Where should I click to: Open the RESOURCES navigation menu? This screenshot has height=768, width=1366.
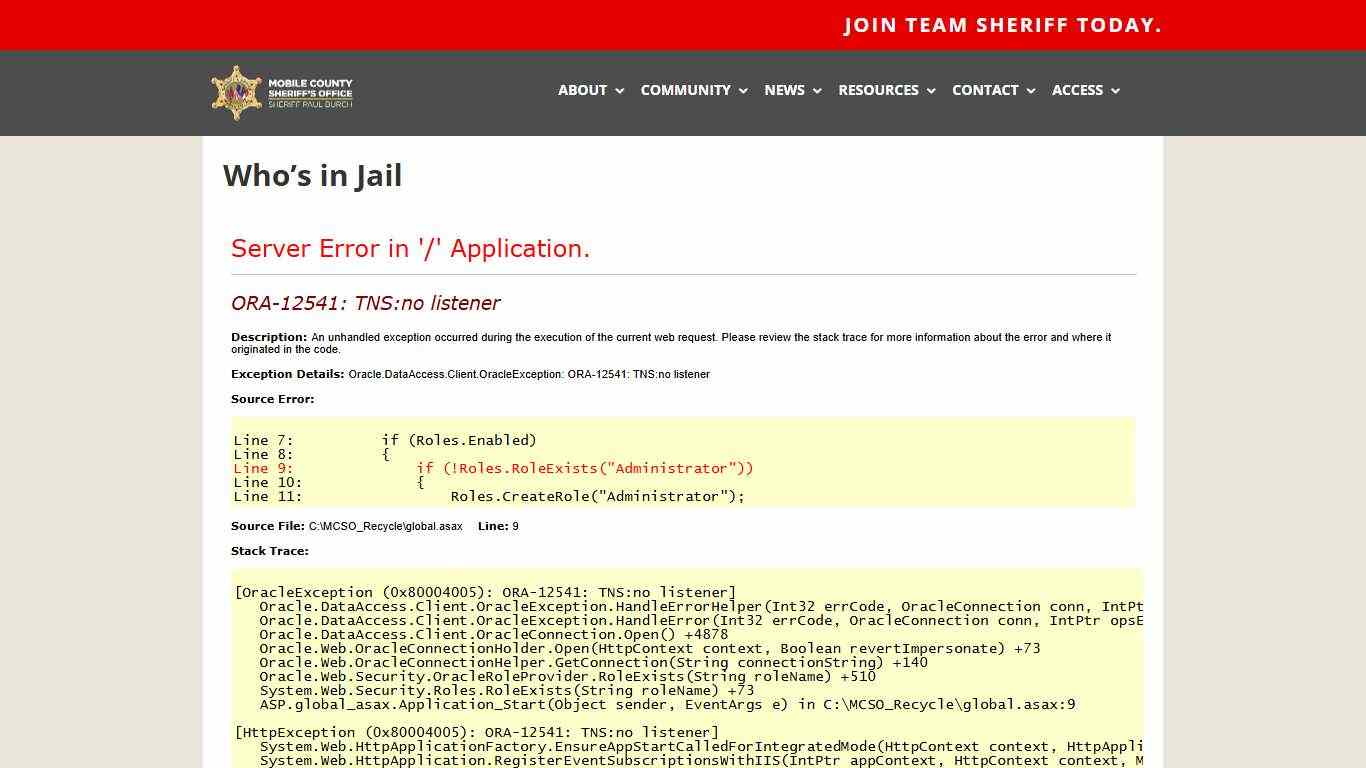click(x=878, y=90)
